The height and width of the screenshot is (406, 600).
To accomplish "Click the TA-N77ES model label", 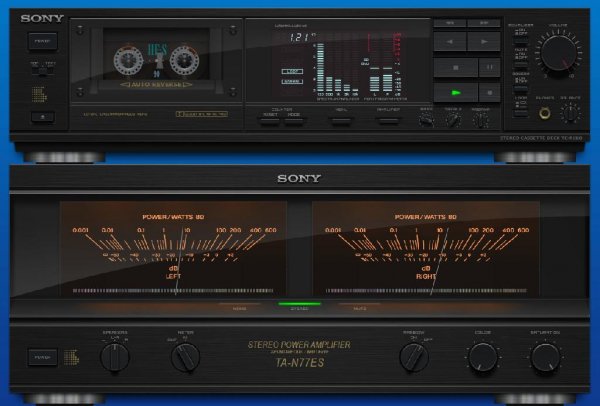I will (x=300, y=362).
